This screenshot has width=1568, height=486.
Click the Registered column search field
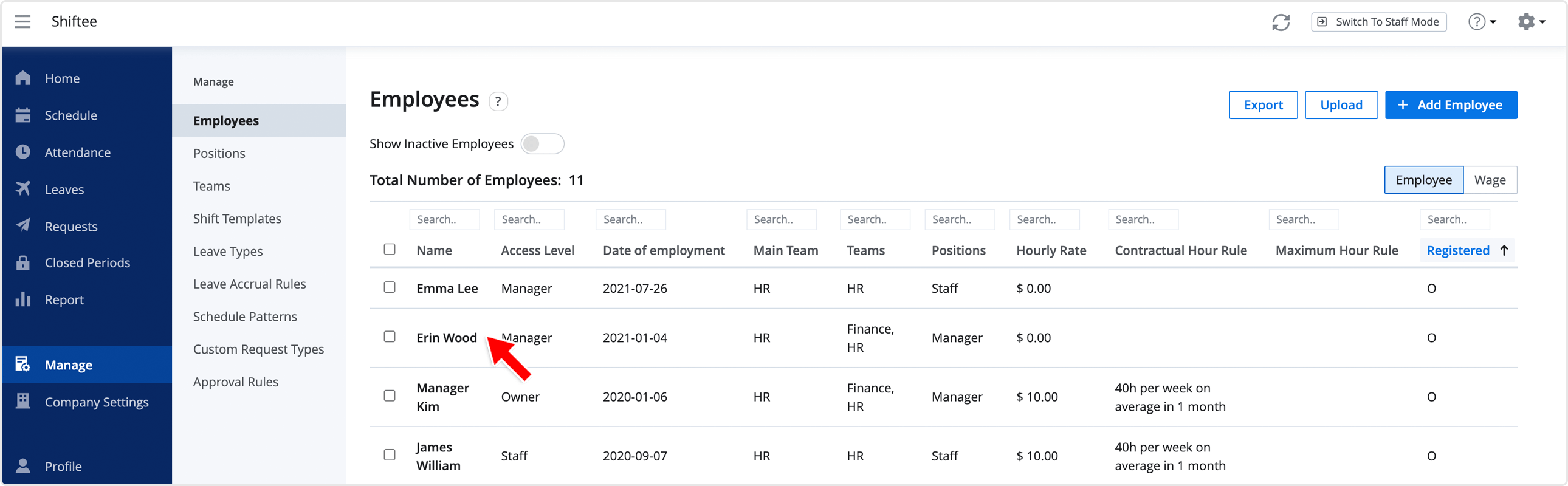1455,219
